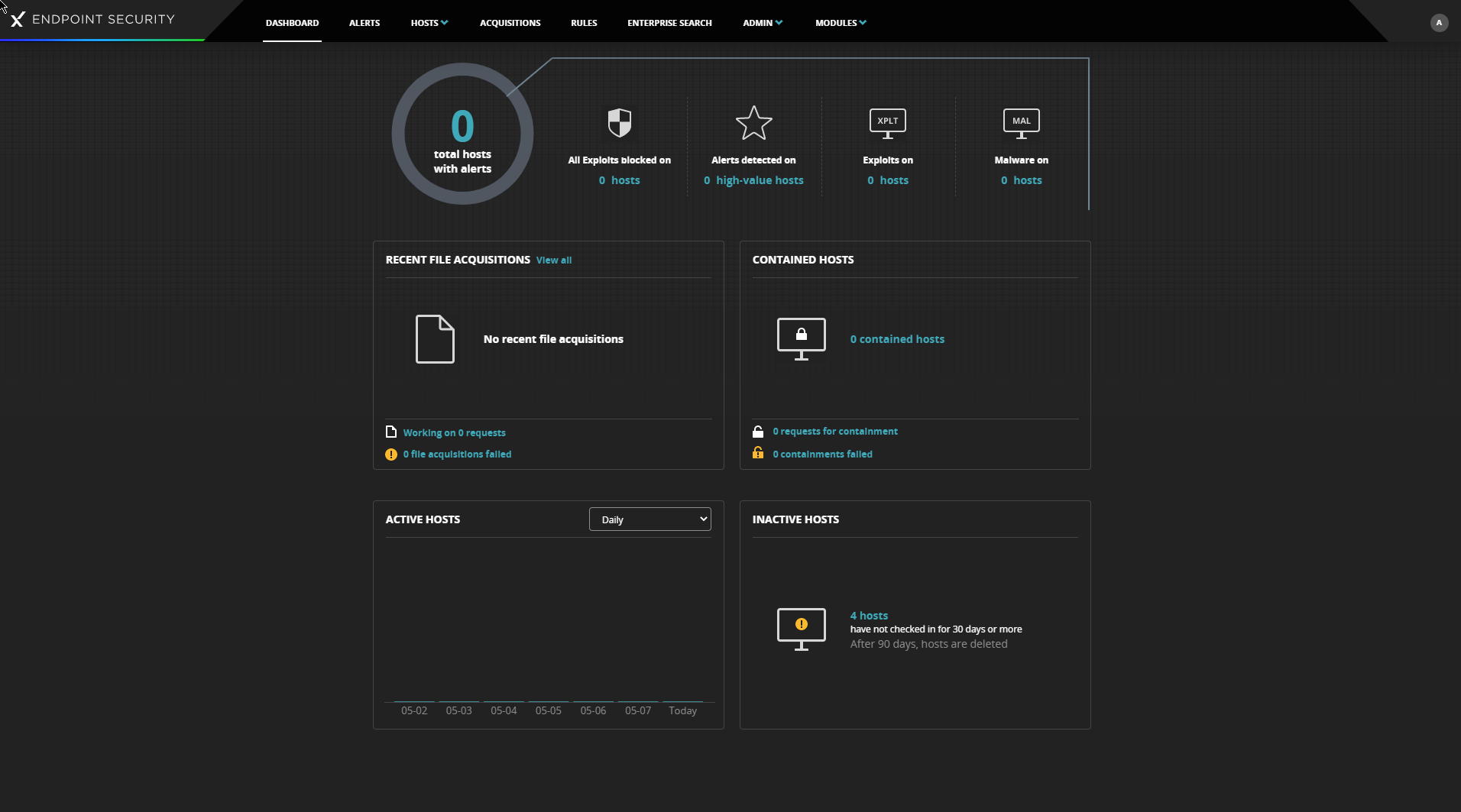Click the inactive hosts warning monitor icon
Image resolution: width=1461 pixels, height=812 pixels.
click(801, 629)
